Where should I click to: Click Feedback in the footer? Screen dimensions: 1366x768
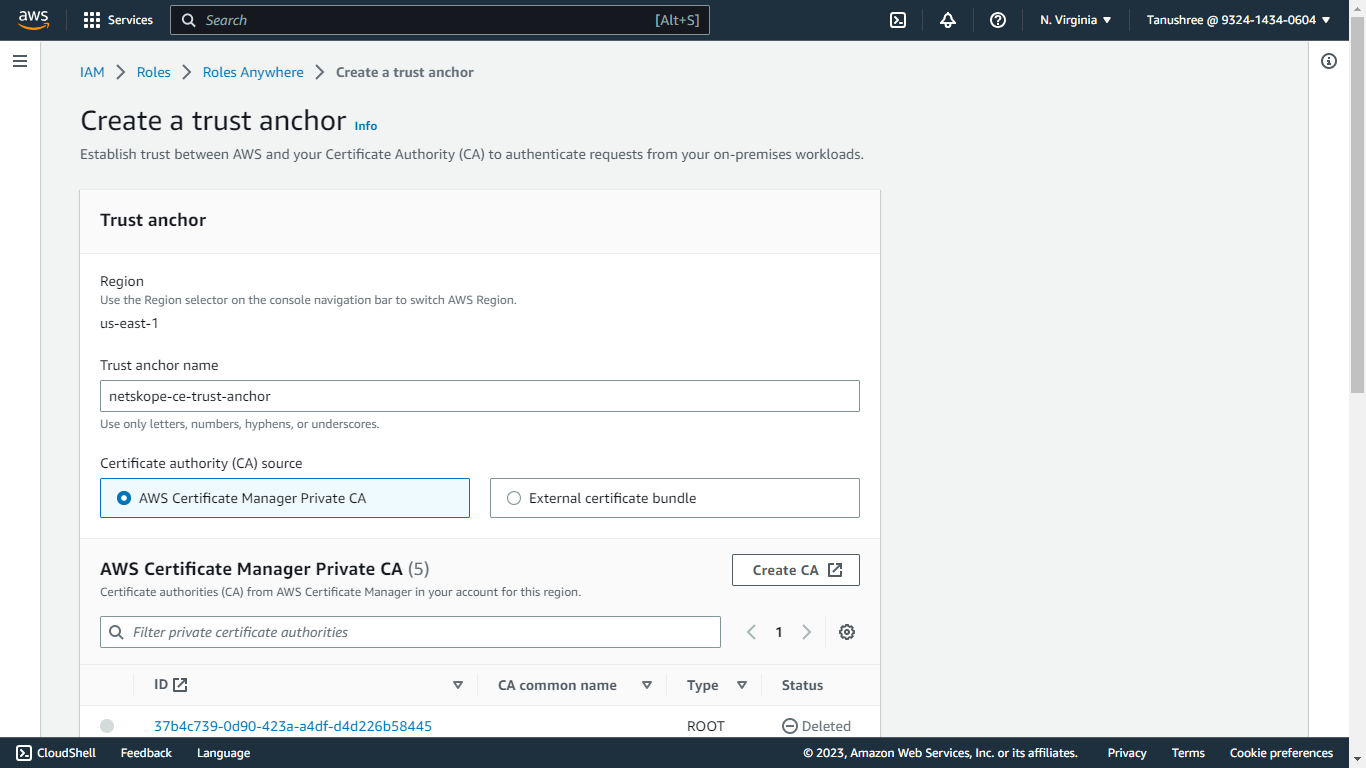coord(146,753)
